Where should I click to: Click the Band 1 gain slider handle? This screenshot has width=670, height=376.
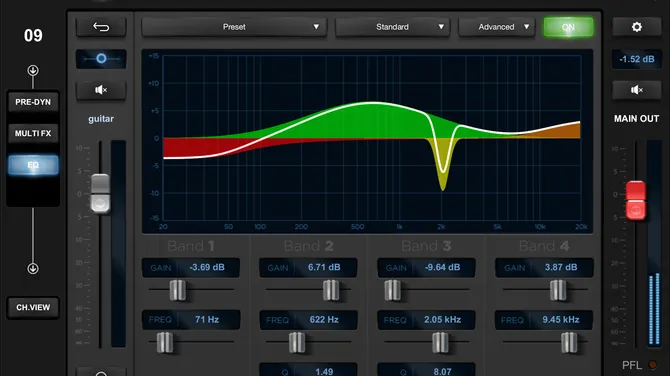[x=177, y=290]
